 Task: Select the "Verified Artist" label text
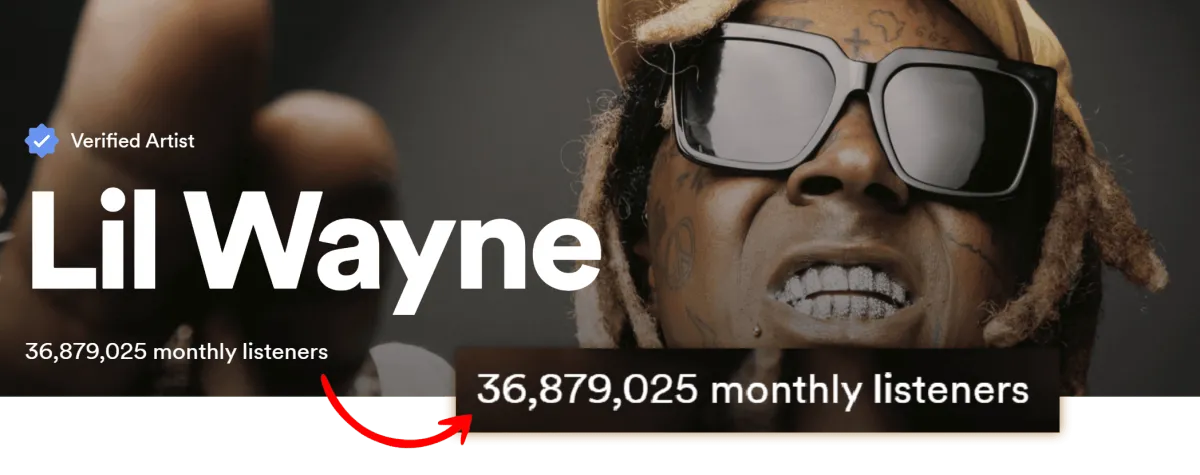pos(133,141)
